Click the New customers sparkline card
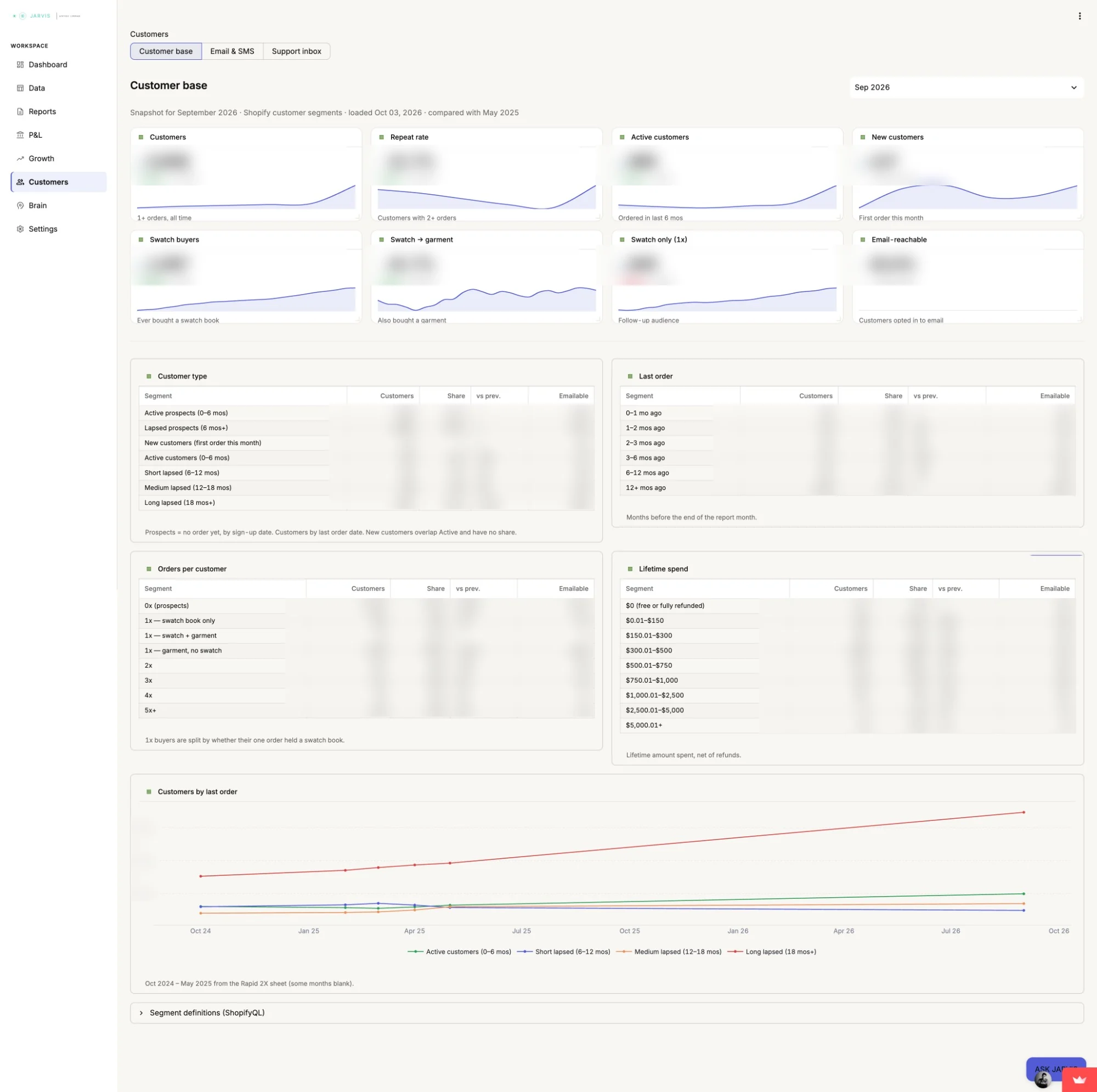 click(x=968, y=174)
